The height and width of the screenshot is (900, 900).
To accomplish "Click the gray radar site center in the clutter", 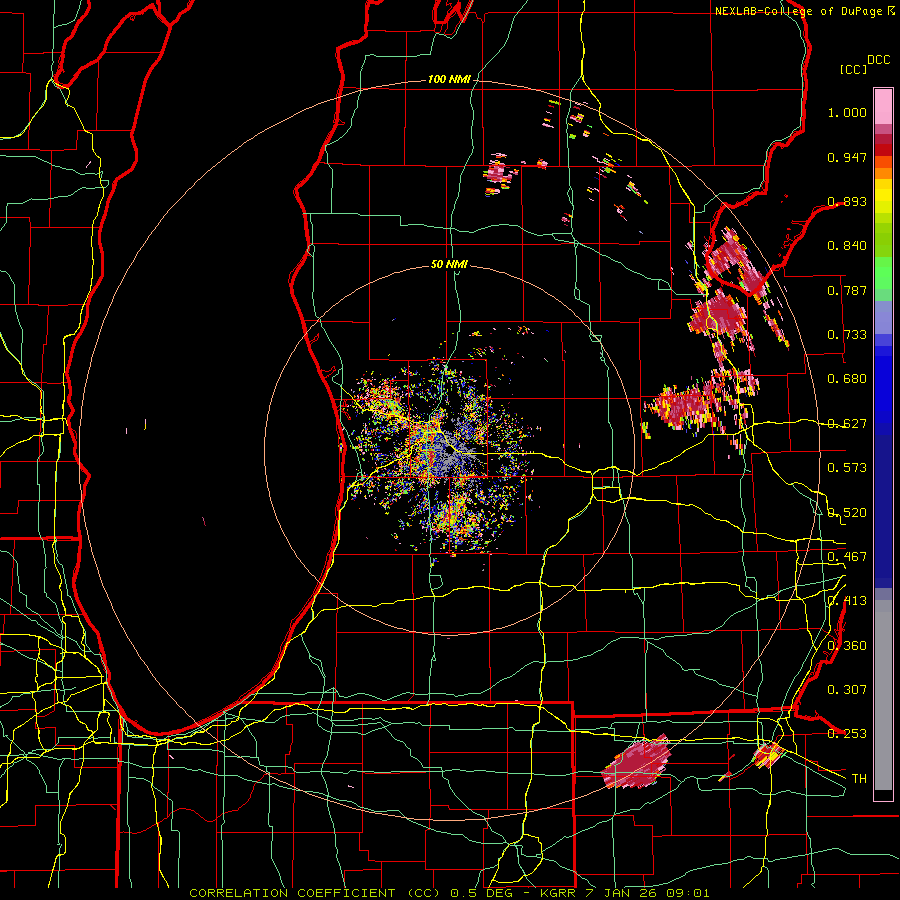I will point(448,451).
